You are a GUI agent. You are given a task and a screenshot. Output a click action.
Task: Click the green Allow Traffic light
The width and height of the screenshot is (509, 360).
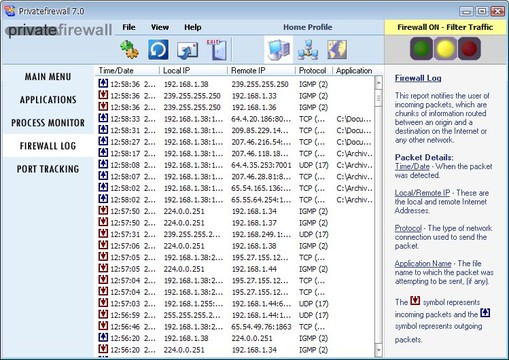[x=422, y=49]
